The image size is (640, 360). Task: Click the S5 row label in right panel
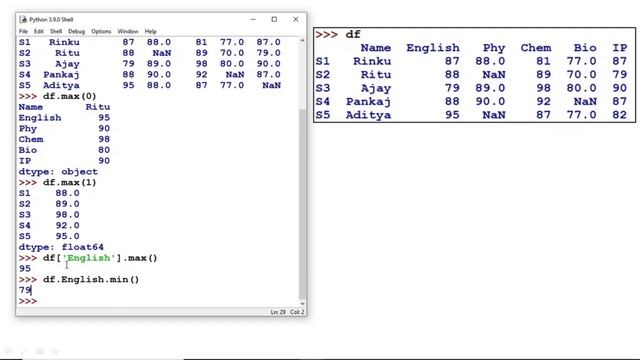[x=322, y=115]
